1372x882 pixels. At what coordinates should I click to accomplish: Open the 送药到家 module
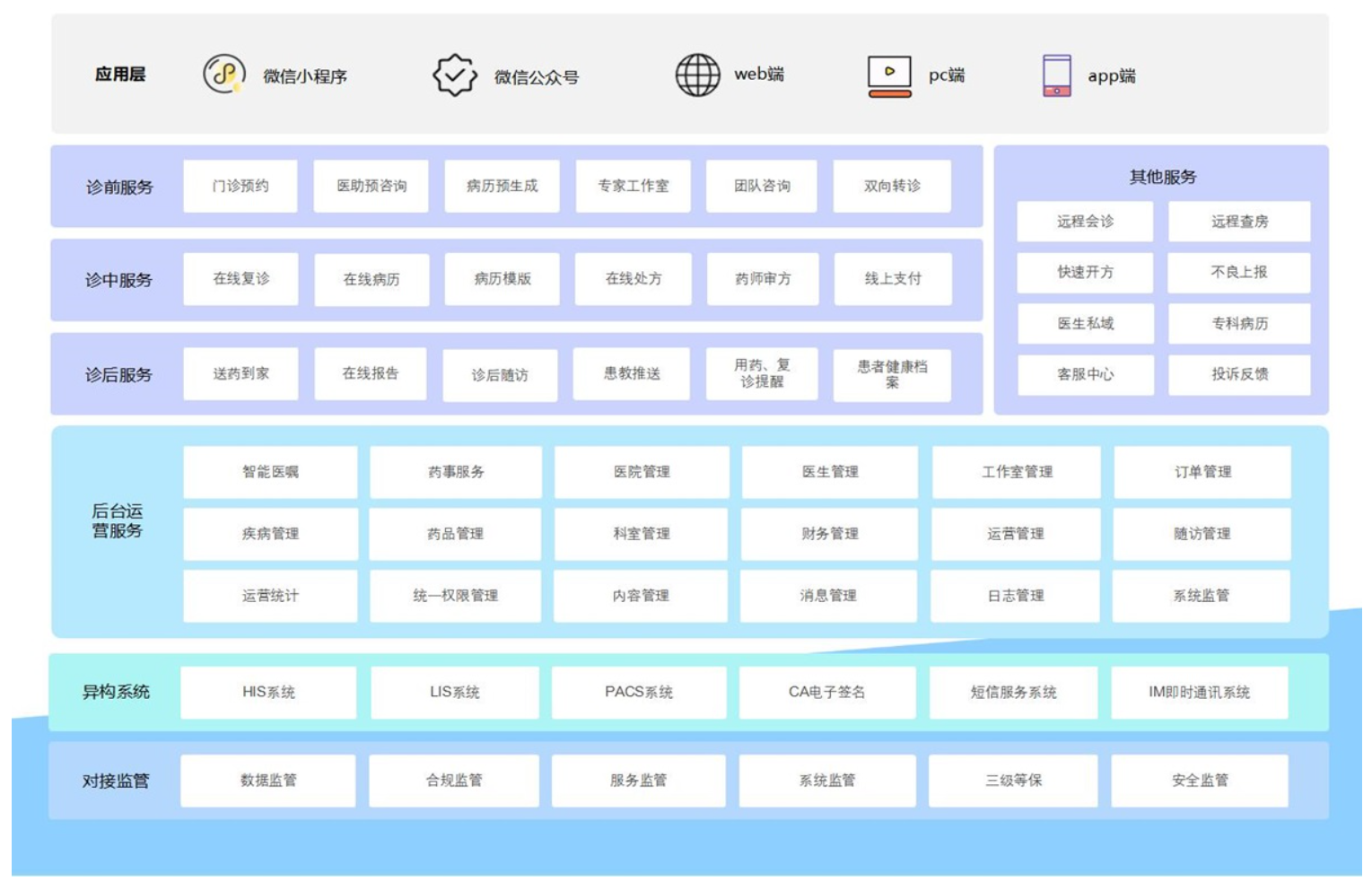coord(240,373)
